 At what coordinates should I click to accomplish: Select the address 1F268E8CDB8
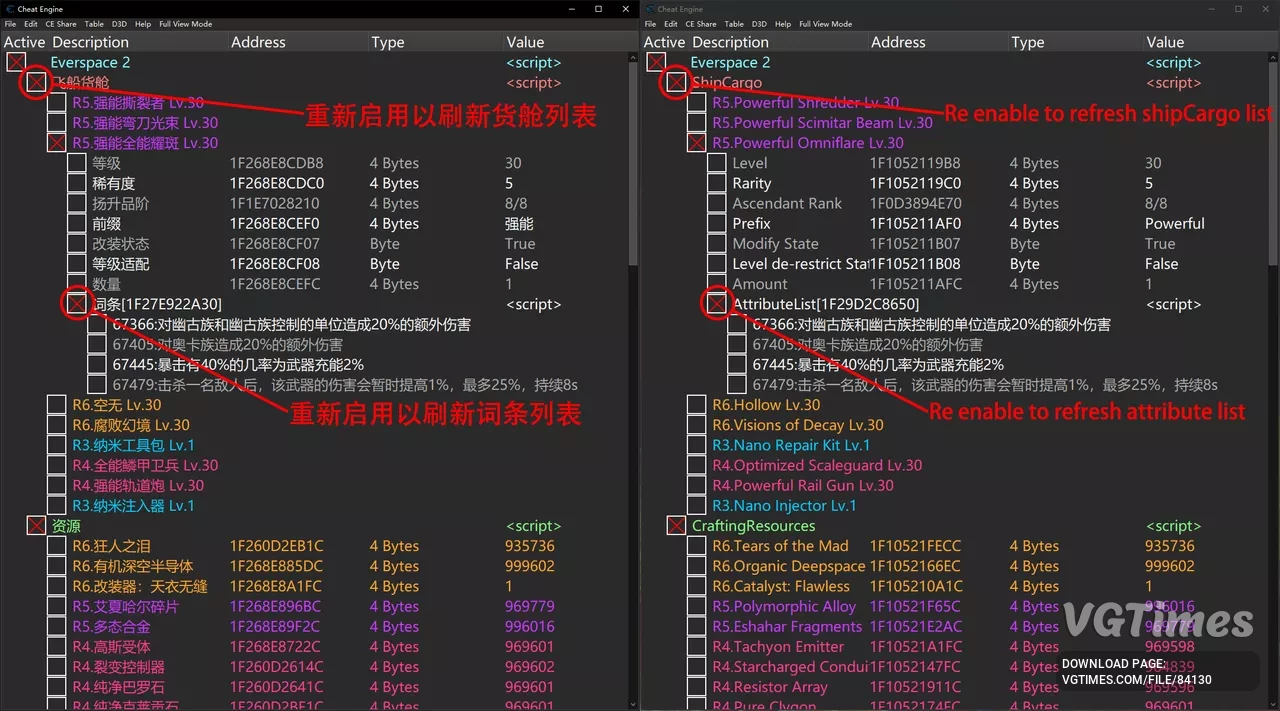(277, 163)
